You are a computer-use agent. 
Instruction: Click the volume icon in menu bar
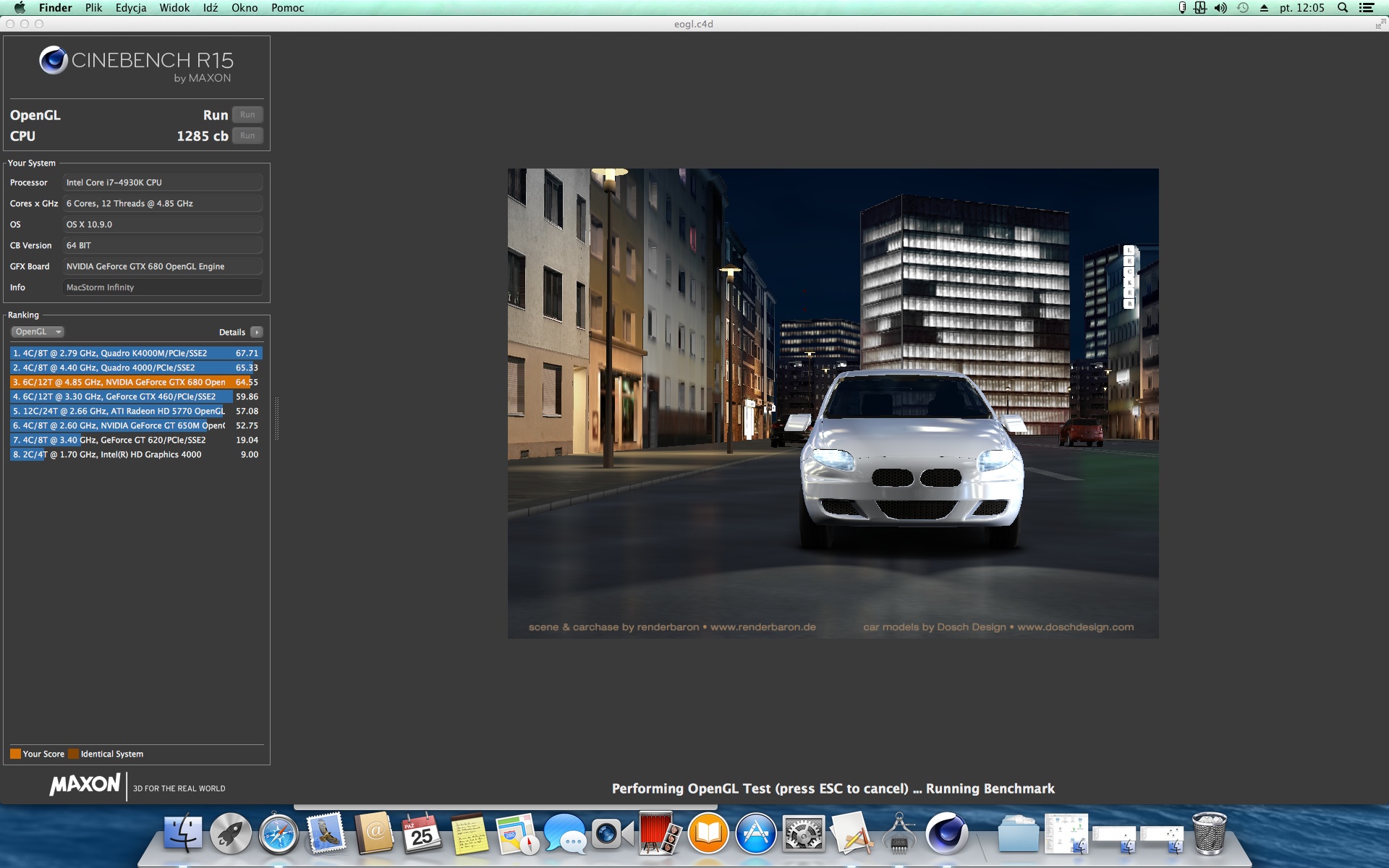coord(1220,8)
